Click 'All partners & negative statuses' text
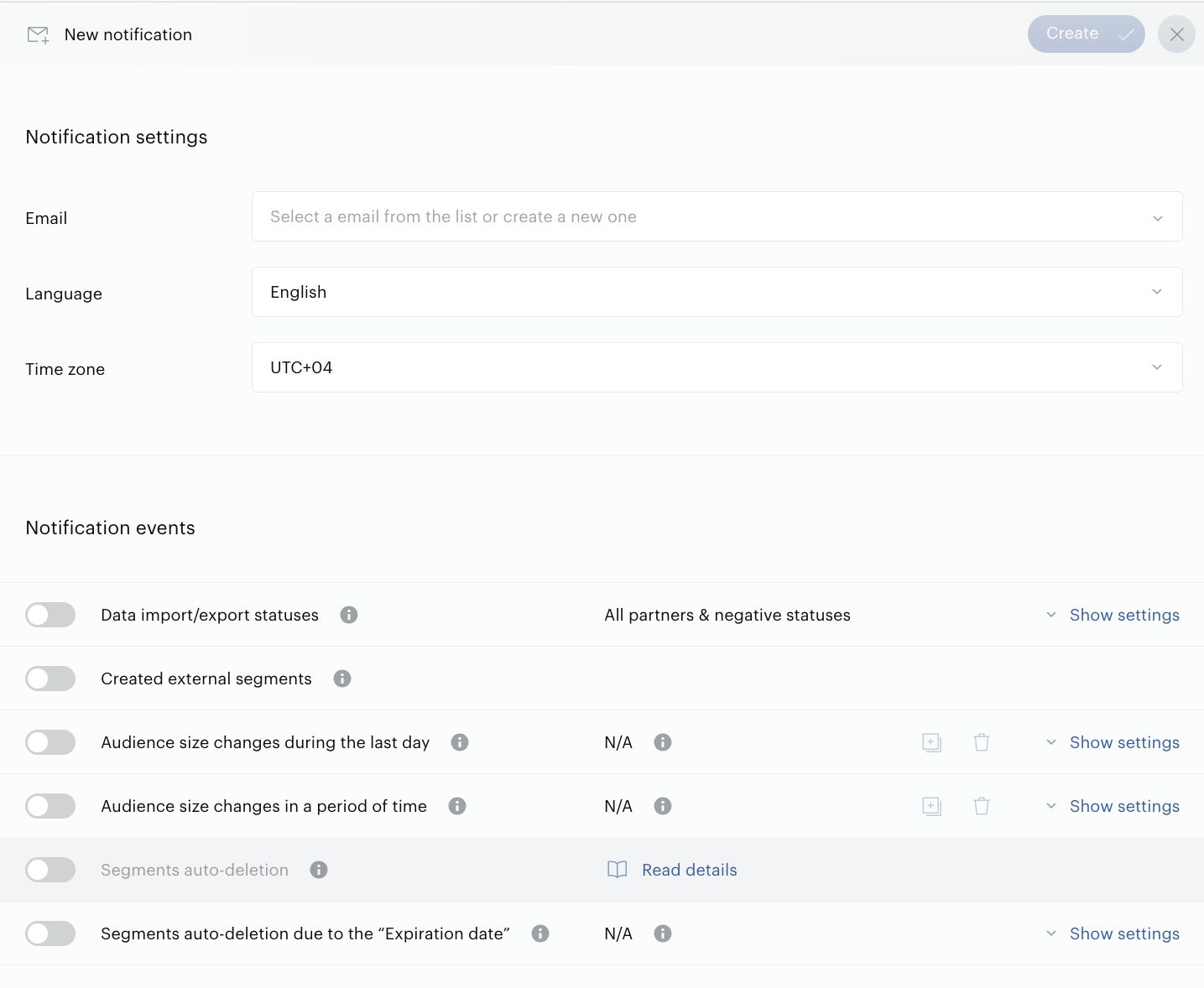 coord(727,615)
